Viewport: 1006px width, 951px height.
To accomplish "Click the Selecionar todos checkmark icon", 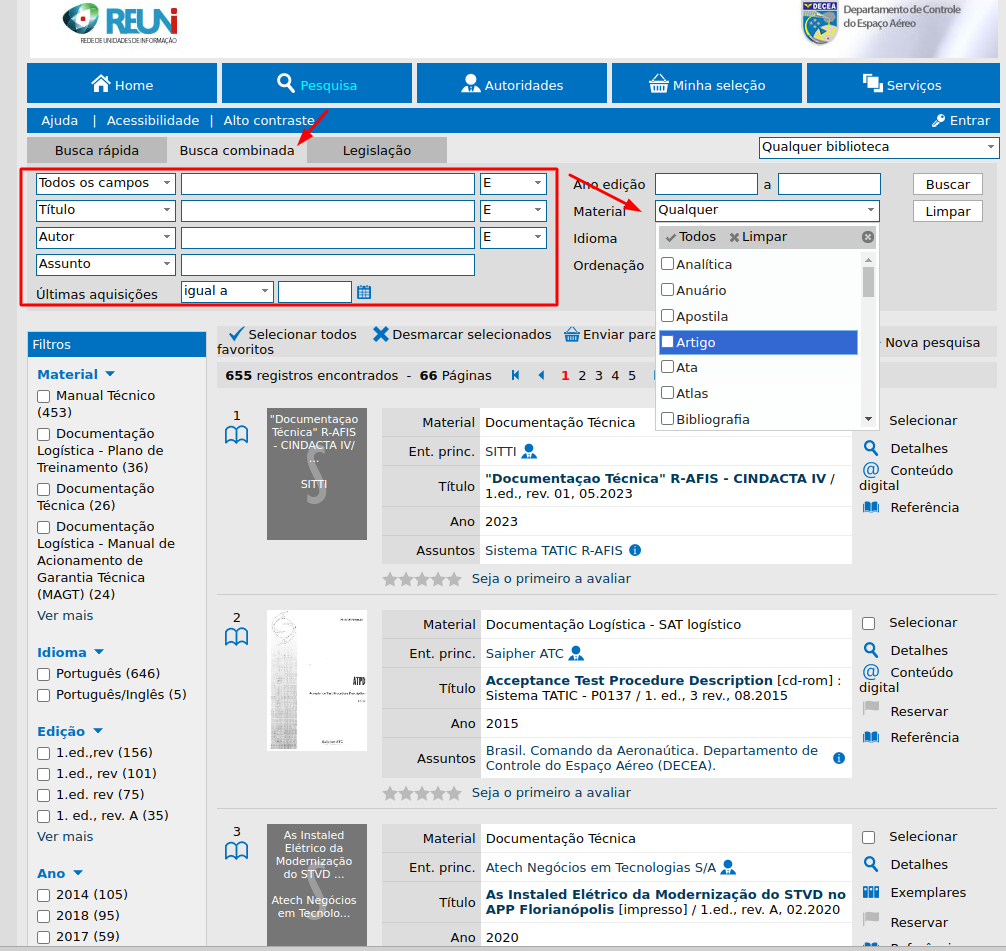I will 237,334.
